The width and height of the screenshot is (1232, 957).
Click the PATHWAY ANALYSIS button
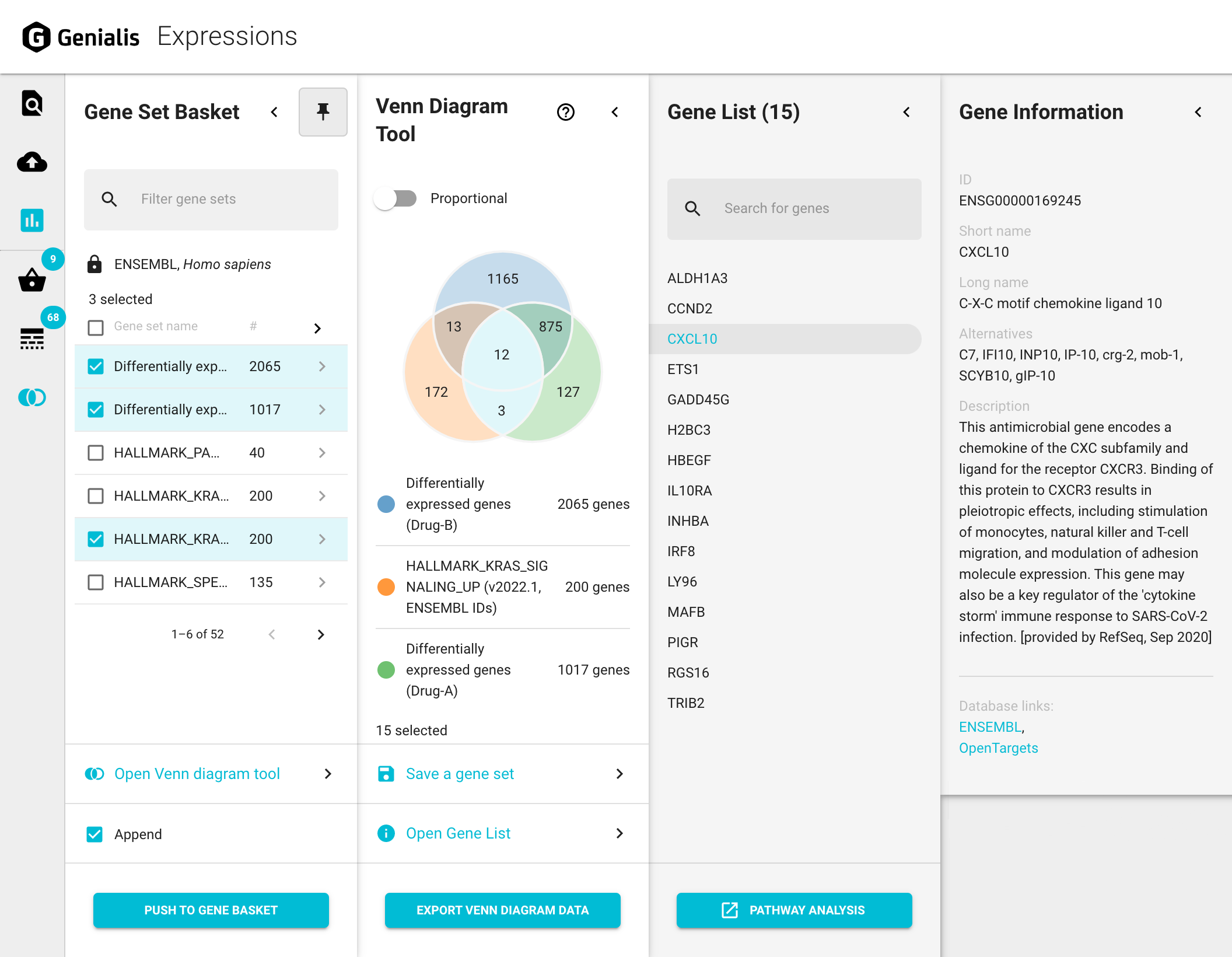(794, 910)
